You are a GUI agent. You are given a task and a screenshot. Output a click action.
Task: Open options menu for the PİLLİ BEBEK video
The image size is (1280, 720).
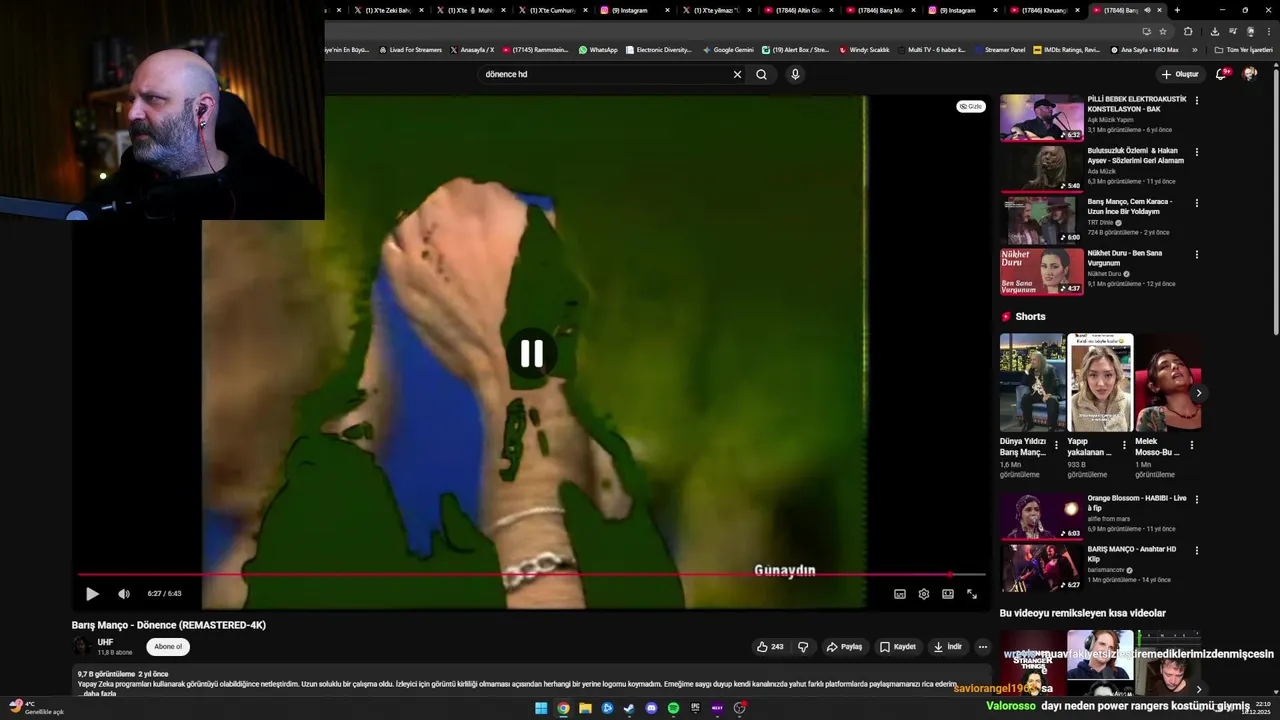[x=1196, y=101]
